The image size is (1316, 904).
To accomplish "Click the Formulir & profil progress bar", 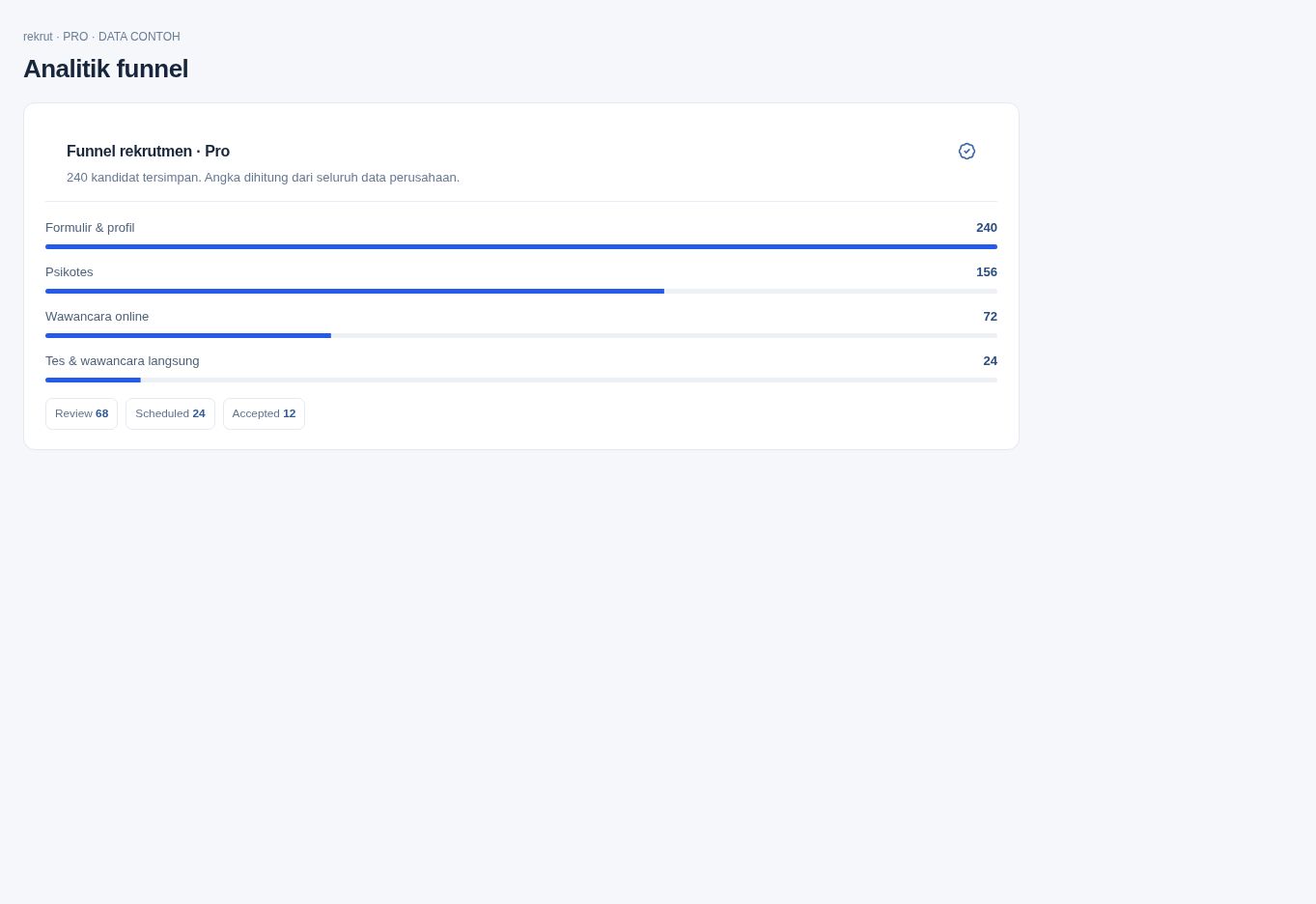I will click(x=521, y=247).
